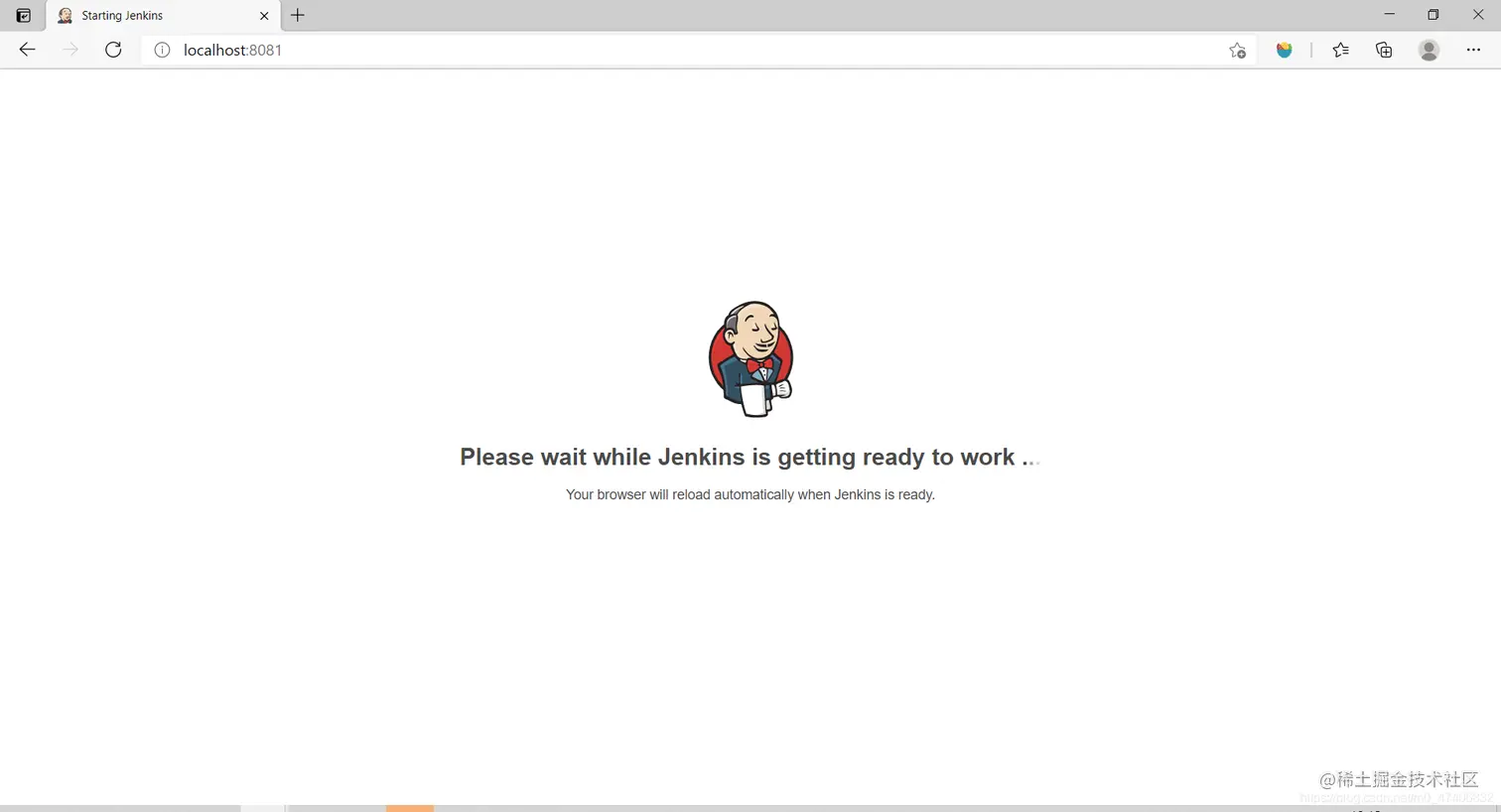Open the Favorites list
The image size is (1501, 812).
1340,50
